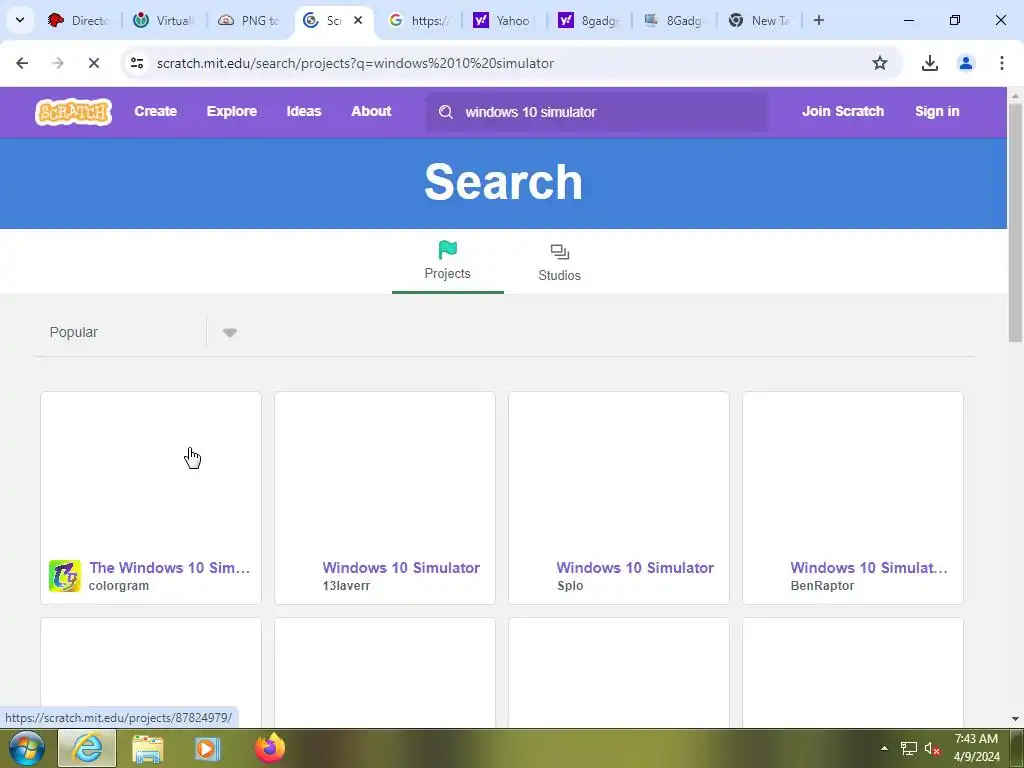Open the Windows Start button
1024x768 pixels.
tap(26, 748)
